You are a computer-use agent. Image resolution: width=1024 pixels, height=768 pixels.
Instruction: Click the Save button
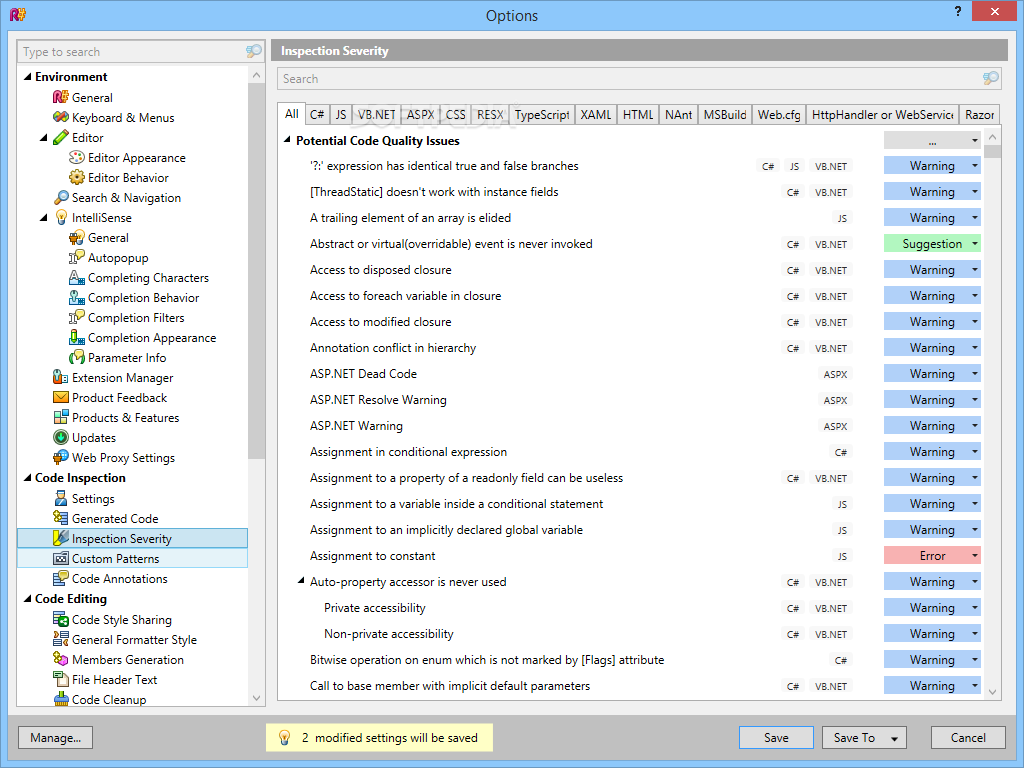tap(776, 738)
